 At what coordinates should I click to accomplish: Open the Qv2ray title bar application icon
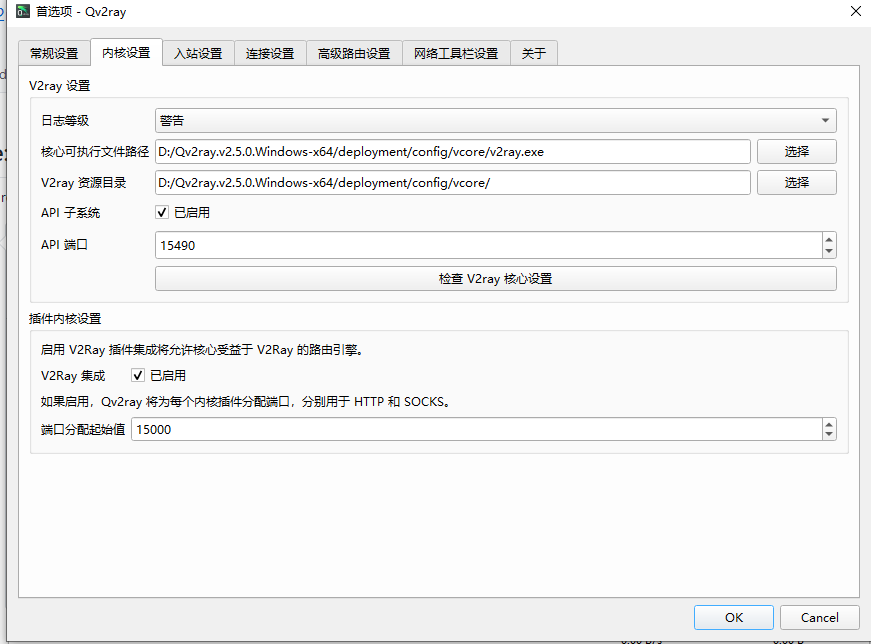24,11
